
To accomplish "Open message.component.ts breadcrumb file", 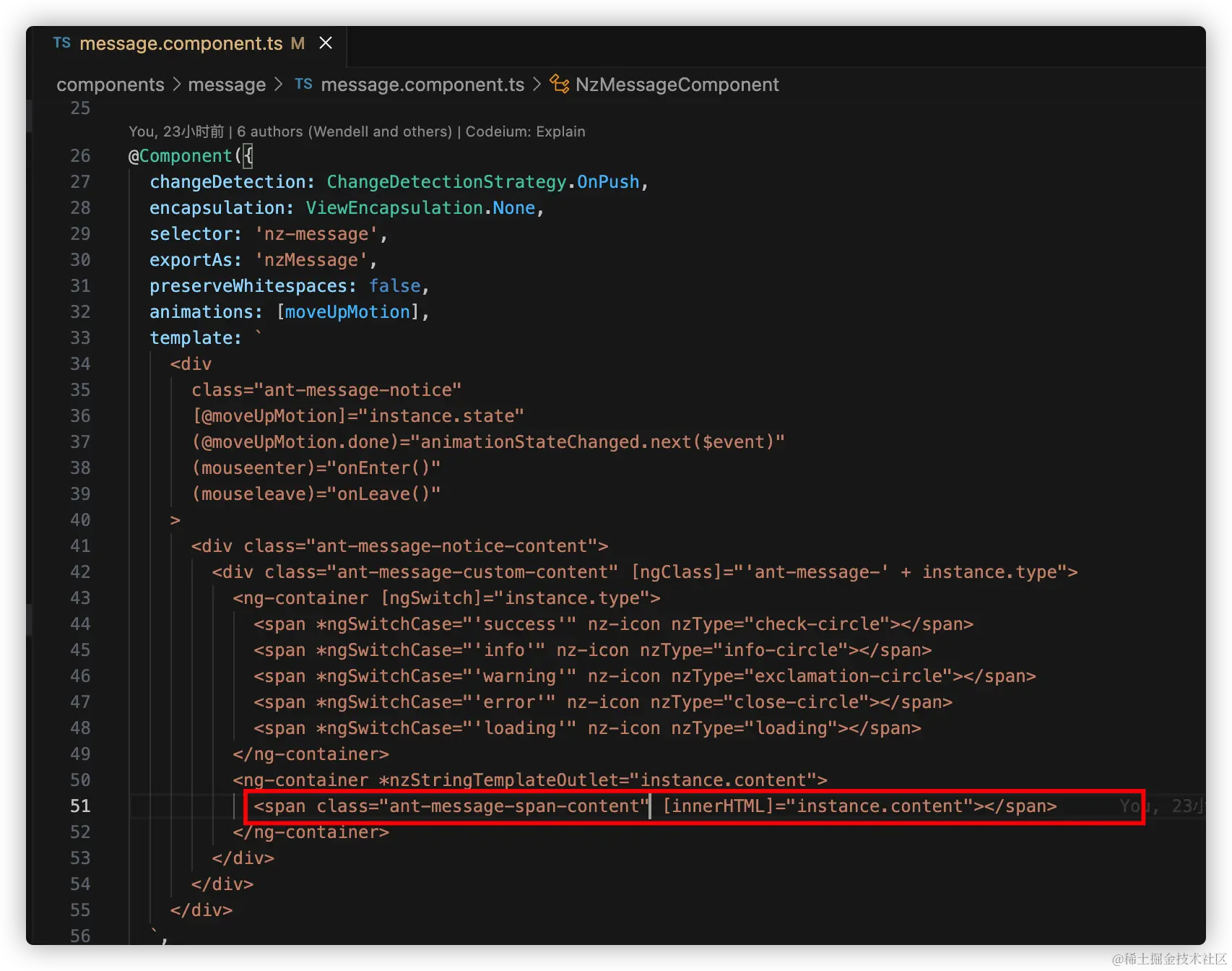I will click(x=422, y=85).
